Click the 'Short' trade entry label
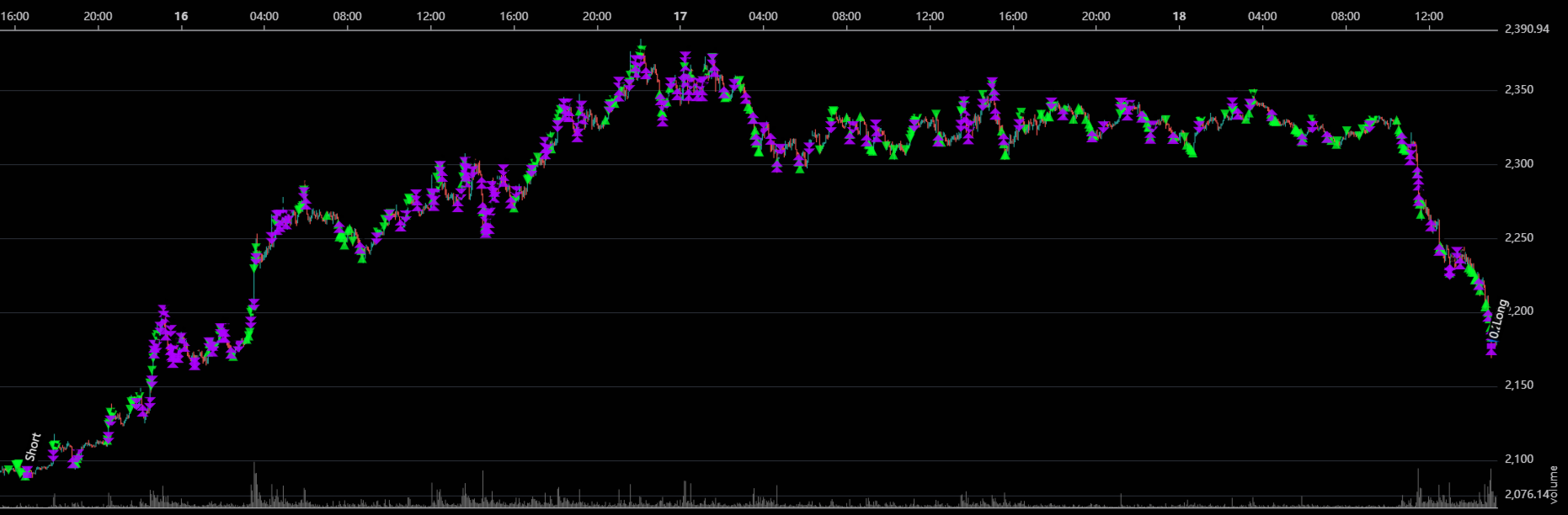Image resolution: width=1568 pixels, height=515 pixels. click(x=33, y=447)
